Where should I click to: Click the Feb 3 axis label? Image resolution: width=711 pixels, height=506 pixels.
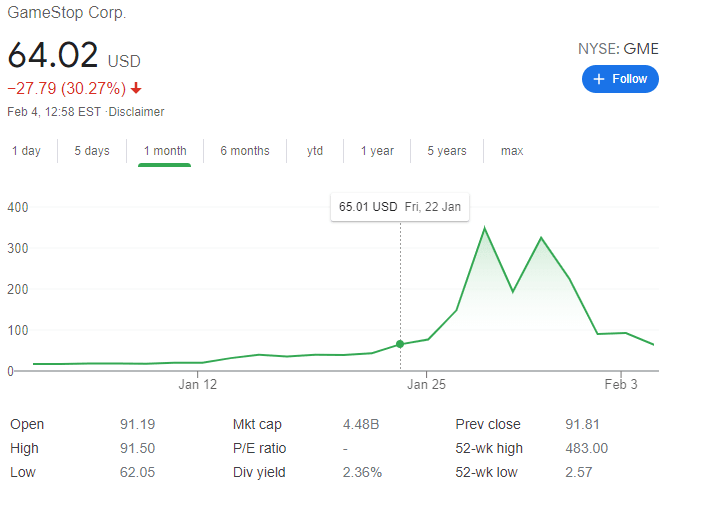pyautogui.click(x=621, y=384)
